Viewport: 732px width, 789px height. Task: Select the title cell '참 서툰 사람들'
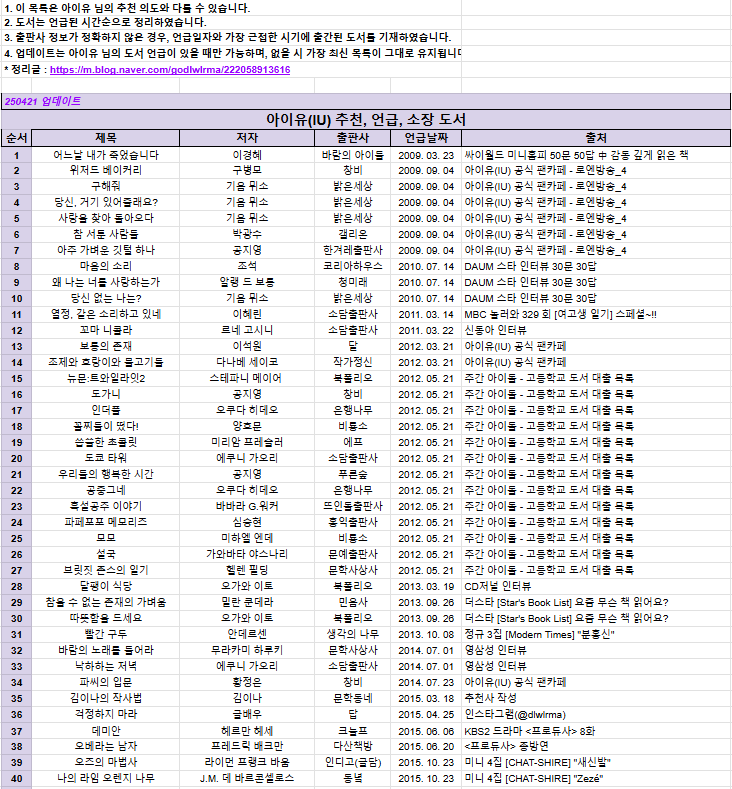click(106, 234)
